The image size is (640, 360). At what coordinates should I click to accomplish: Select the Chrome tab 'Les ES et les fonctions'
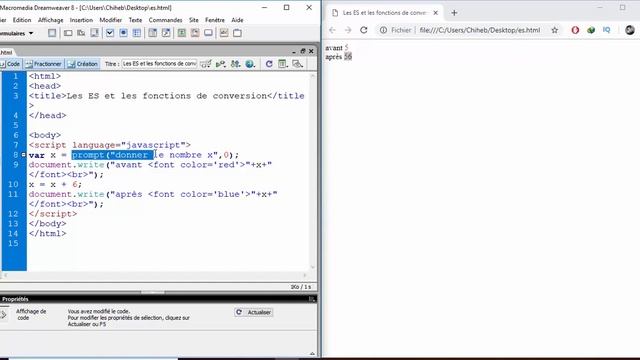pos(384,13)
